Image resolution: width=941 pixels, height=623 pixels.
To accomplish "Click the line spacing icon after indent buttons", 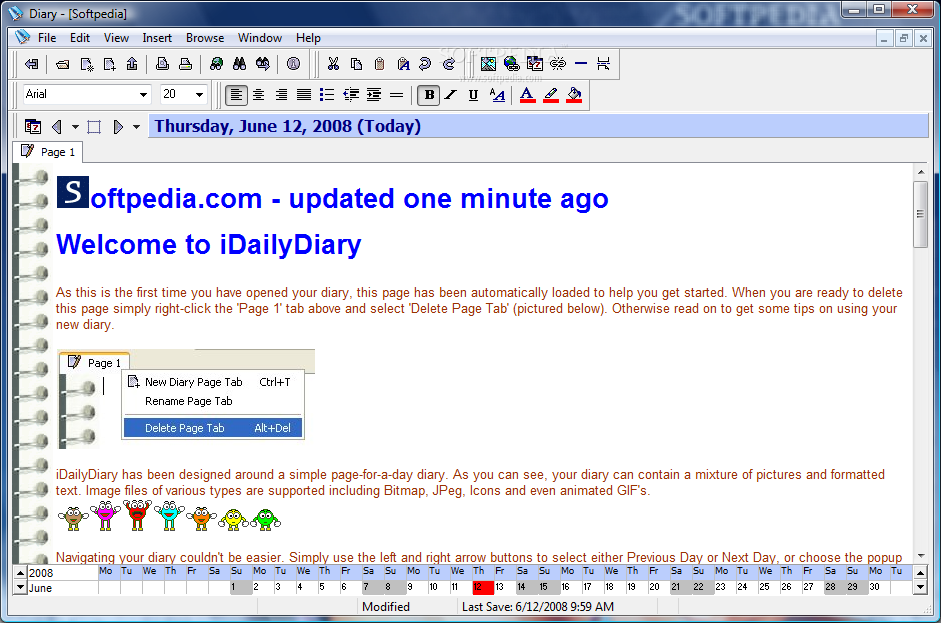I will pyautogui.click(x=397, y=95).
